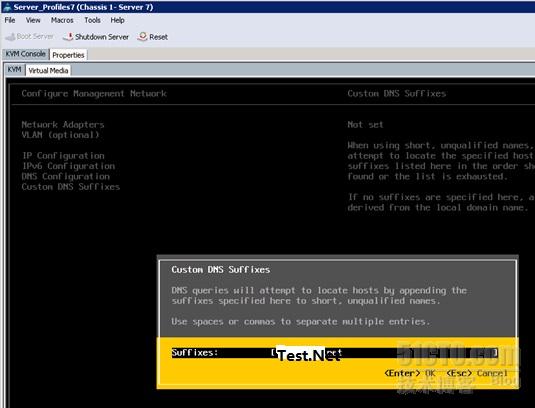Image resolution: width=535 pixels, height=408 pixels.
Task: Select the KVM sub-tab
Action: [x=14, y=70]
